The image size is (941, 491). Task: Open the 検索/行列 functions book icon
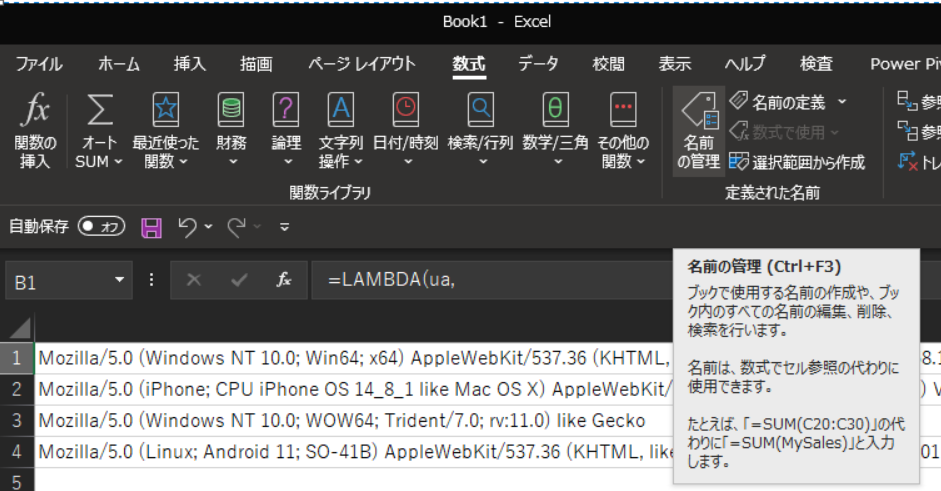[x=481, y=110]
